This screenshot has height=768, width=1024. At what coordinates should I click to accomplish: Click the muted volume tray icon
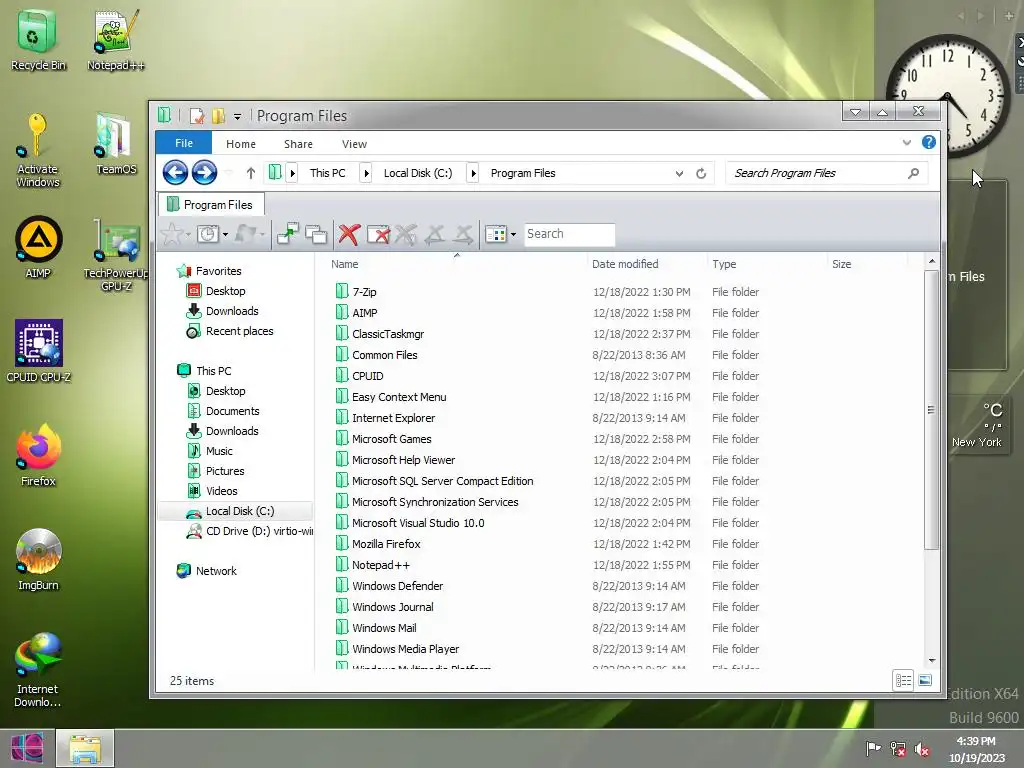[921, 749]
